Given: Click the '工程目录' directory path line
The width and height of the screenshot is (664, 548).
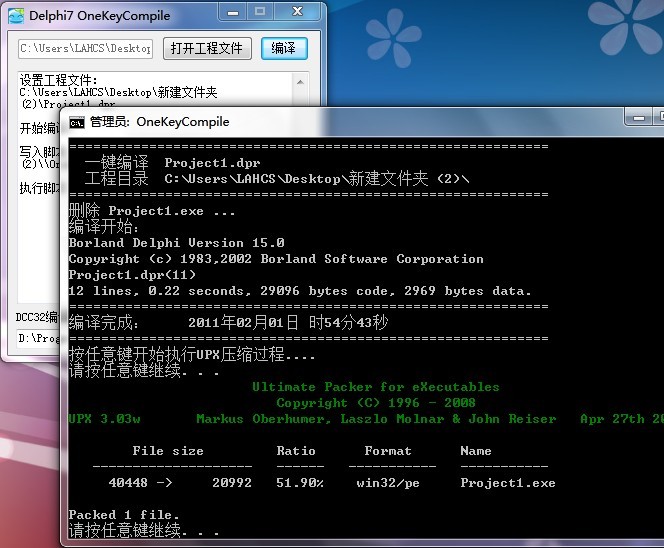Looking at the screenshot, I should click(x=277, y=179).
